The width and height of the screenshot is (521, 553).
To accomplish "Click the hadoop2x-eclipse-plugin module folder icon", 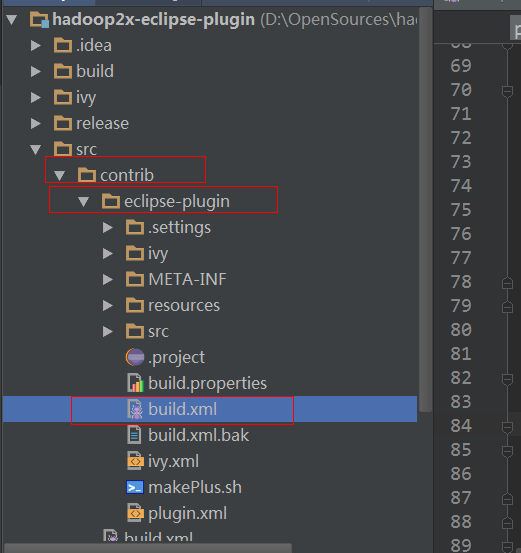I will tap(39, 19).
